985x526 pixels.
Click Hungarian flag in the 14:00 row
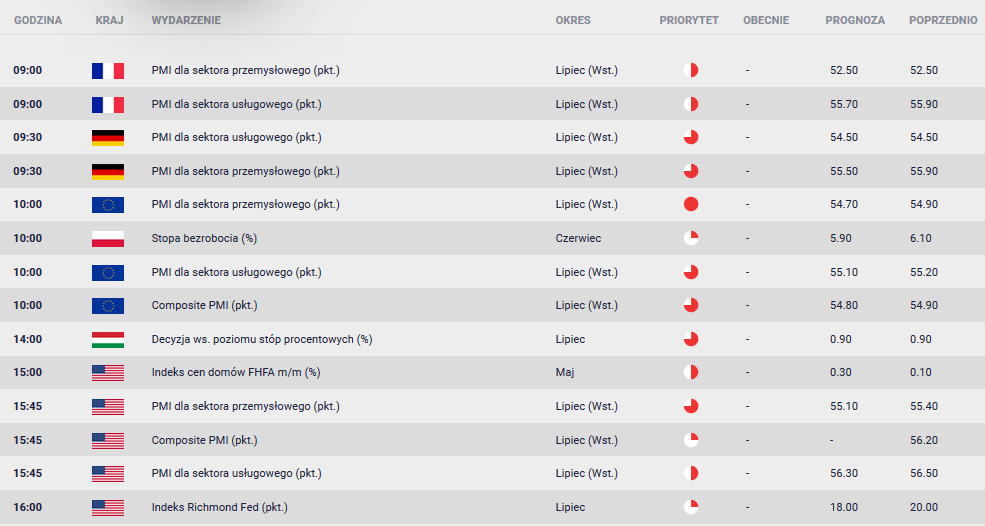click(x=107, y=339)
